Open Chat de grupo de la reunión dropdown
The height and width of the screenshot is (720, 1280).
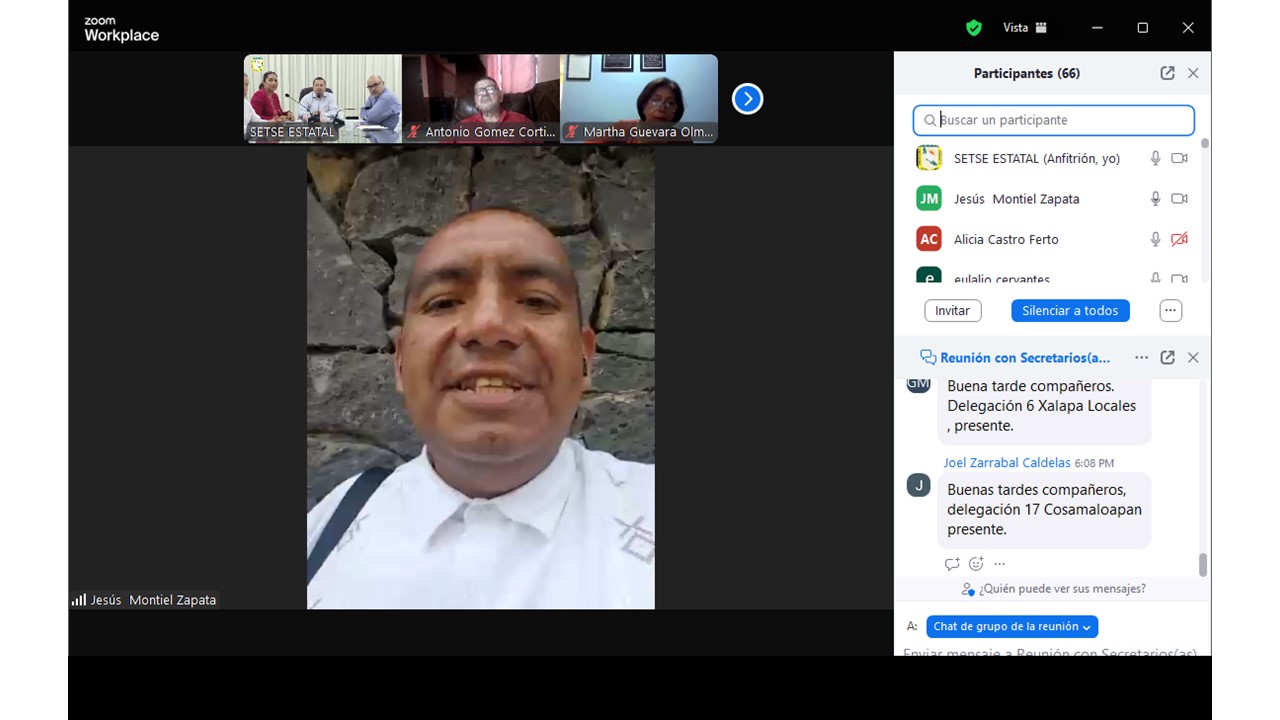pos(1012,627)
